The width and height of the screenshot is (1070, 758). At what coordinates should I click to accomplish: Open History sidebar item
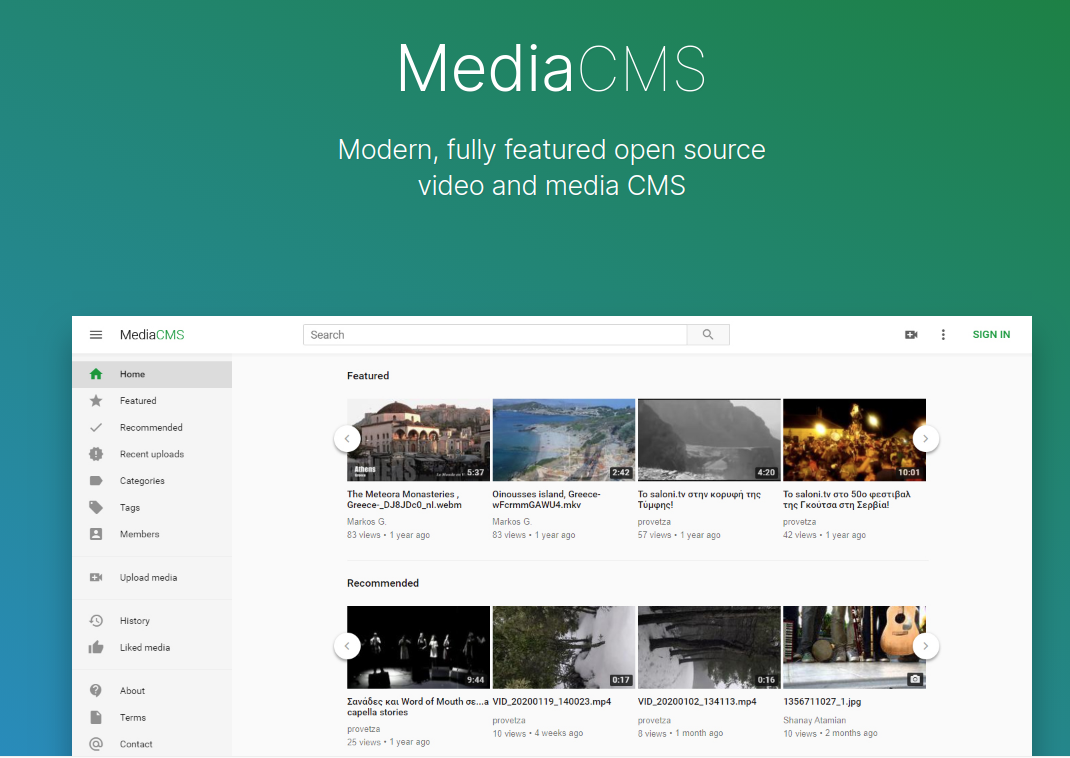152,621
